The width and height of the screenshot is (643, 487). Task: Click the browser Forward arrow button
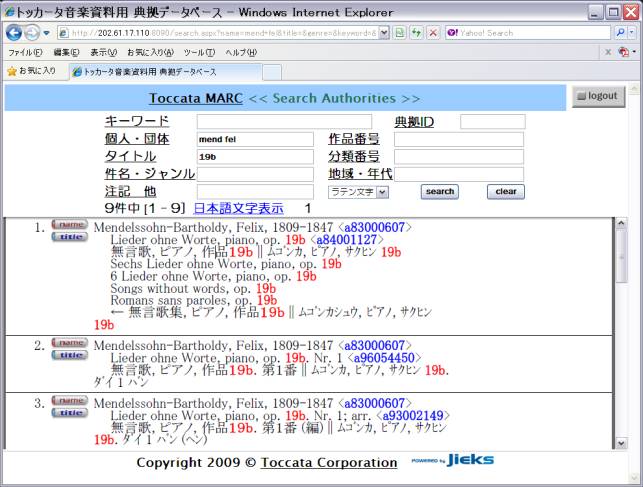pos(32,32)
